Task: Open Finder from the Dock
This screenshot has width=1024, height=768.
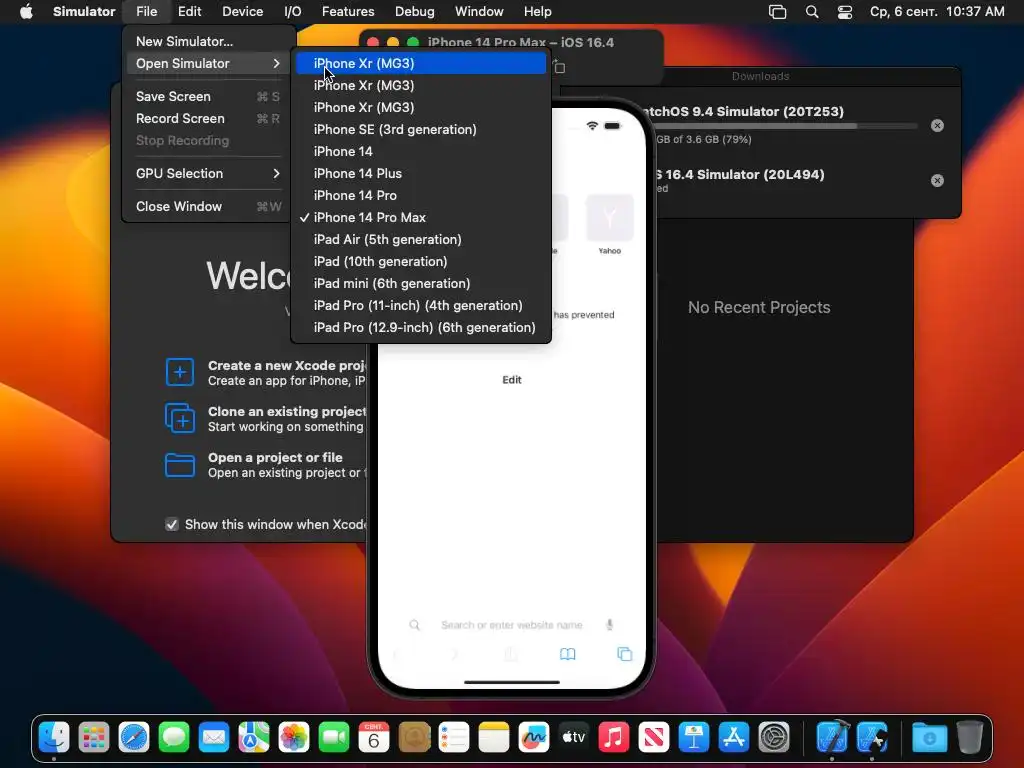Action: click(x=54, y=738)
